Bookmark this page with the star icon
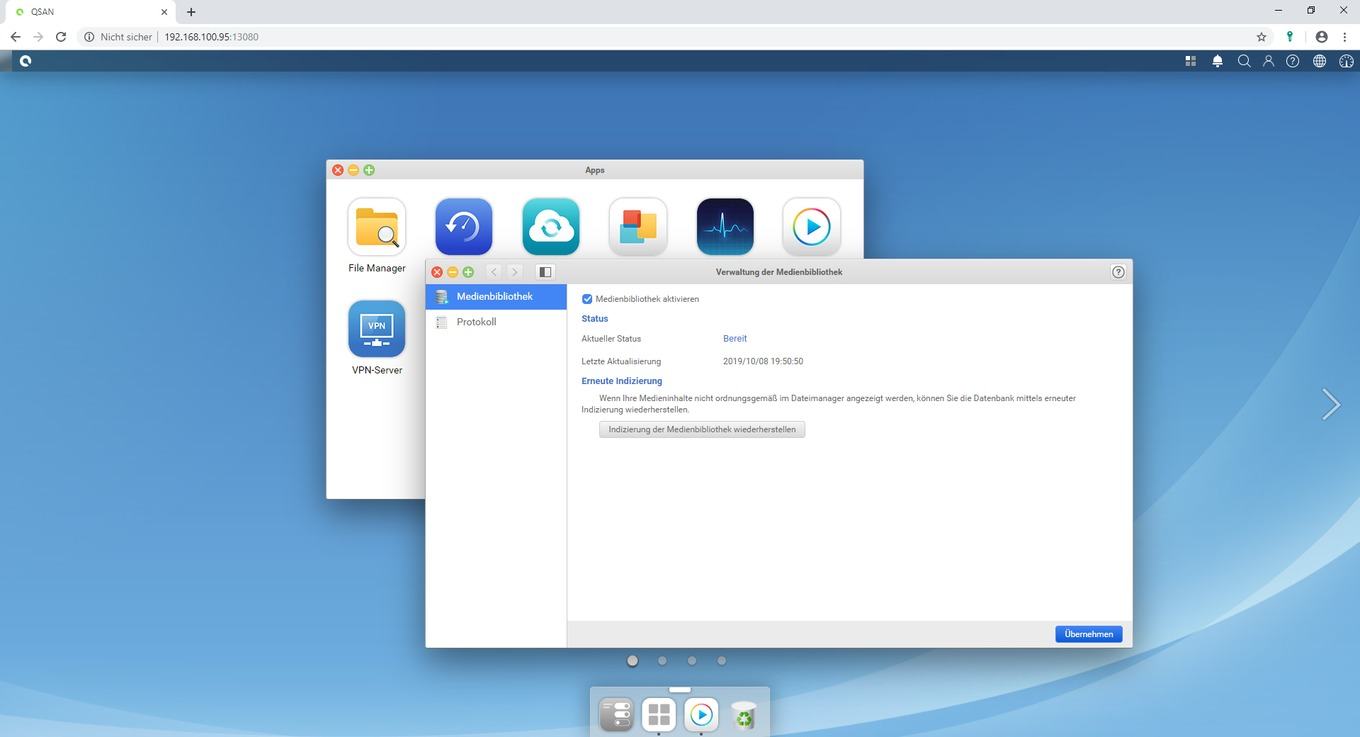 point(1262,37)
